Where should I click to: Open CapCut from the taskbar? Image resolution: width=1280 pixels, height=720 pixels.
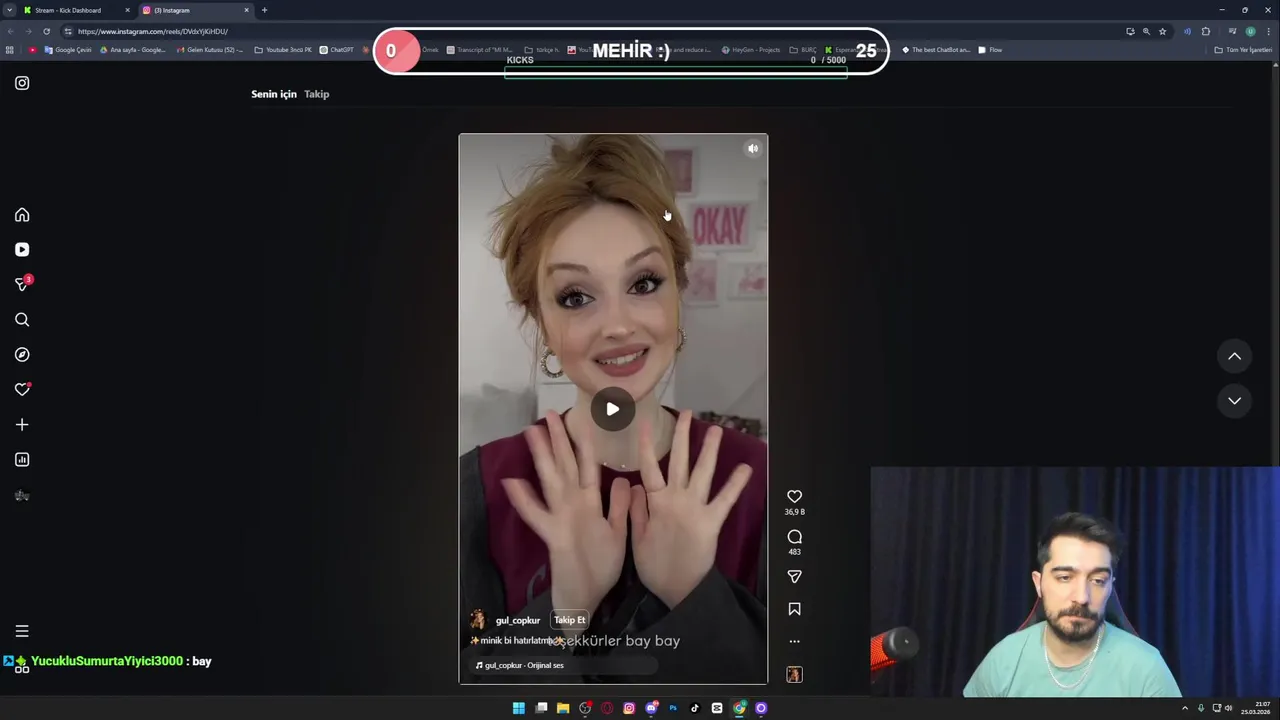[717, 708]
